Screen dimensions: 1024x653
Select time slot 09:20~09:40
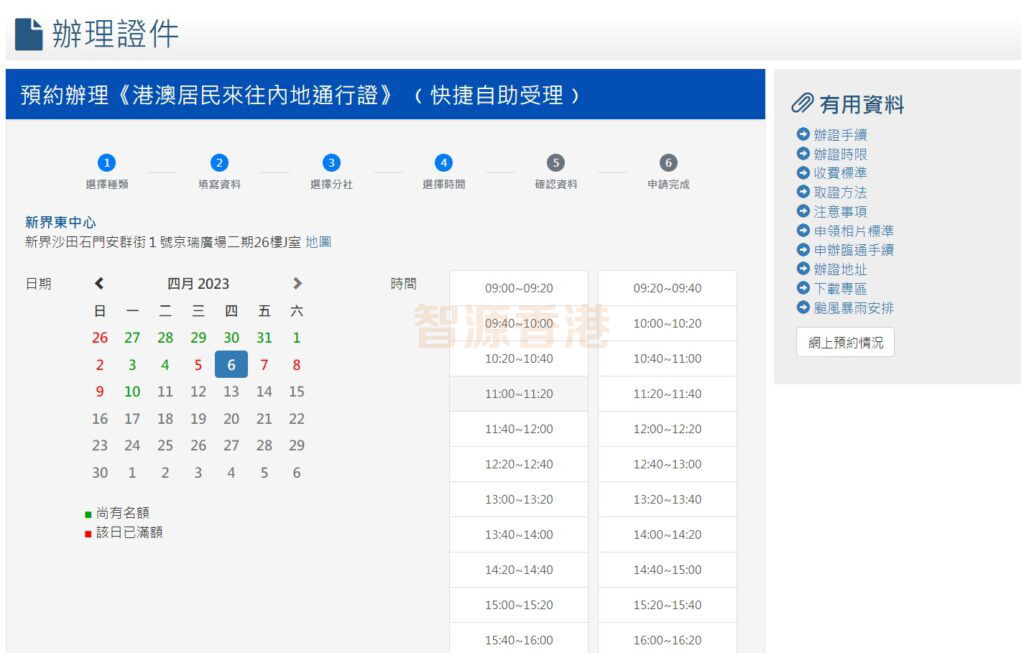click(667, 288)
